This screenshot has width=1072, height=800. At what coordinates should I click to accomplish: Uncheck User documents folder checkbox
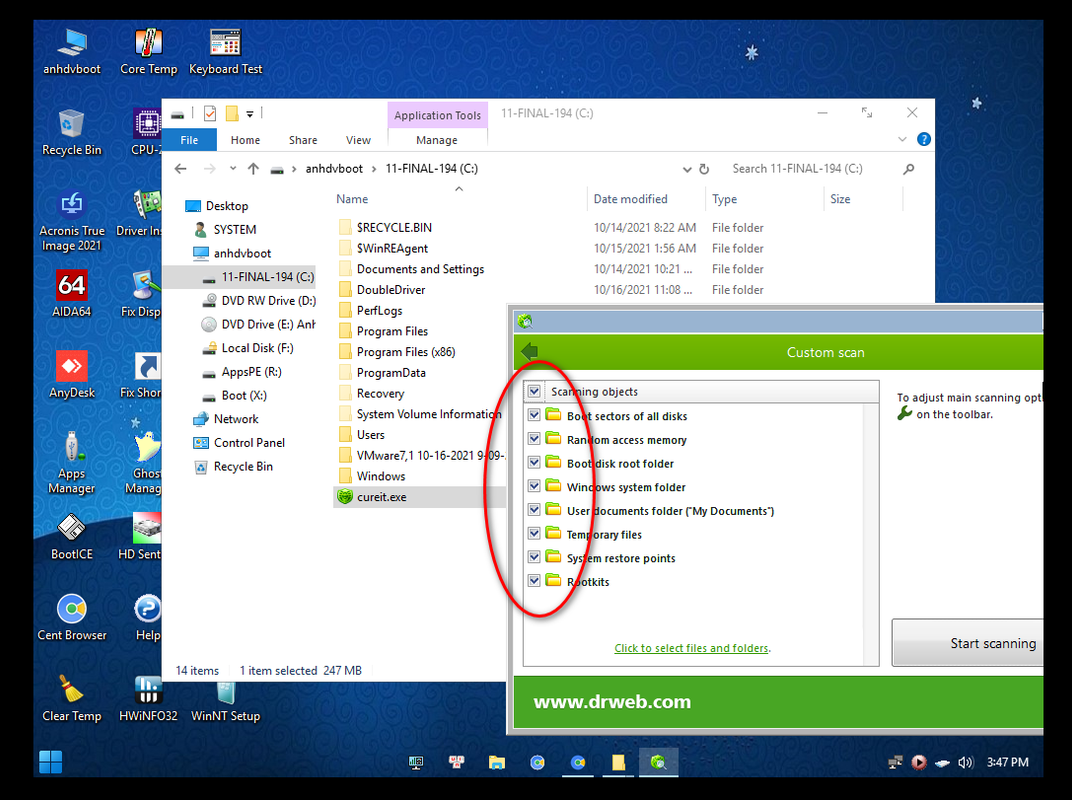point(534,510)
